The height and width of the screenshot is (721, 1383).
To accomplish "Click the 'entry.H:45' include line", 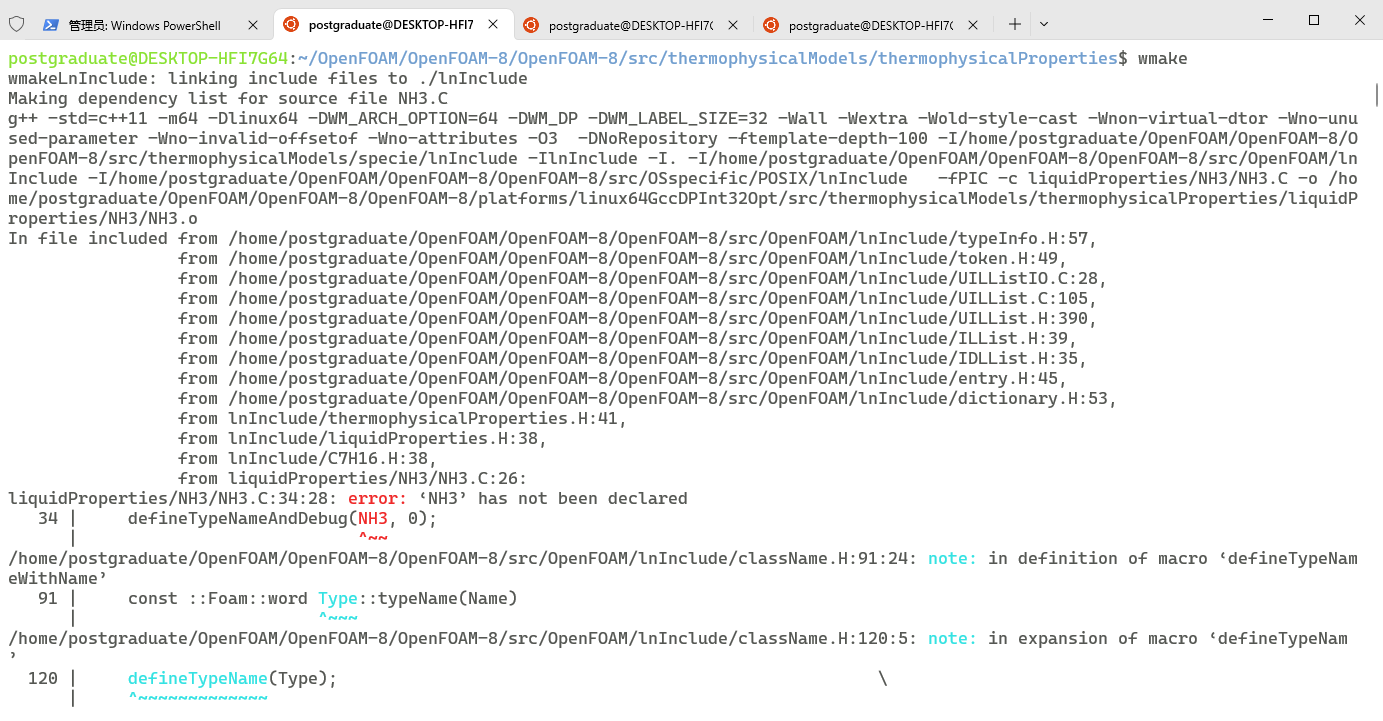I will point(623,379).
